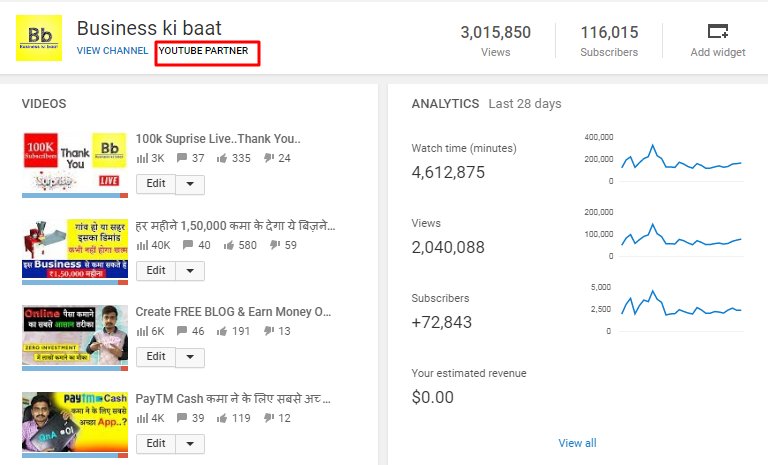
Task: Click the Add widget icon
Action: point(718,31)
